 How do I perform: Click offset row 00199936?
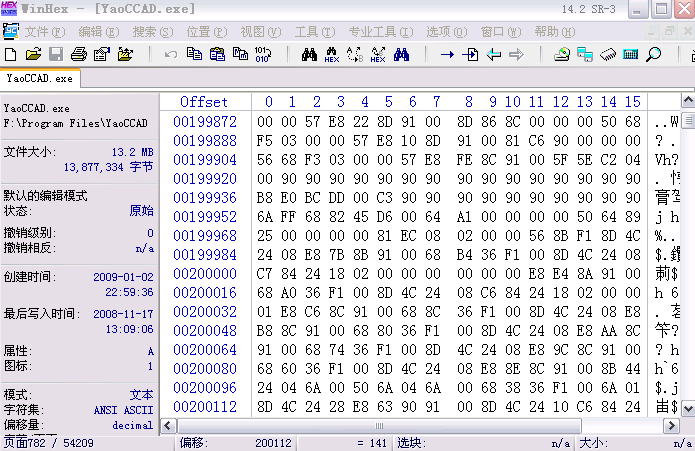[205, 198]
